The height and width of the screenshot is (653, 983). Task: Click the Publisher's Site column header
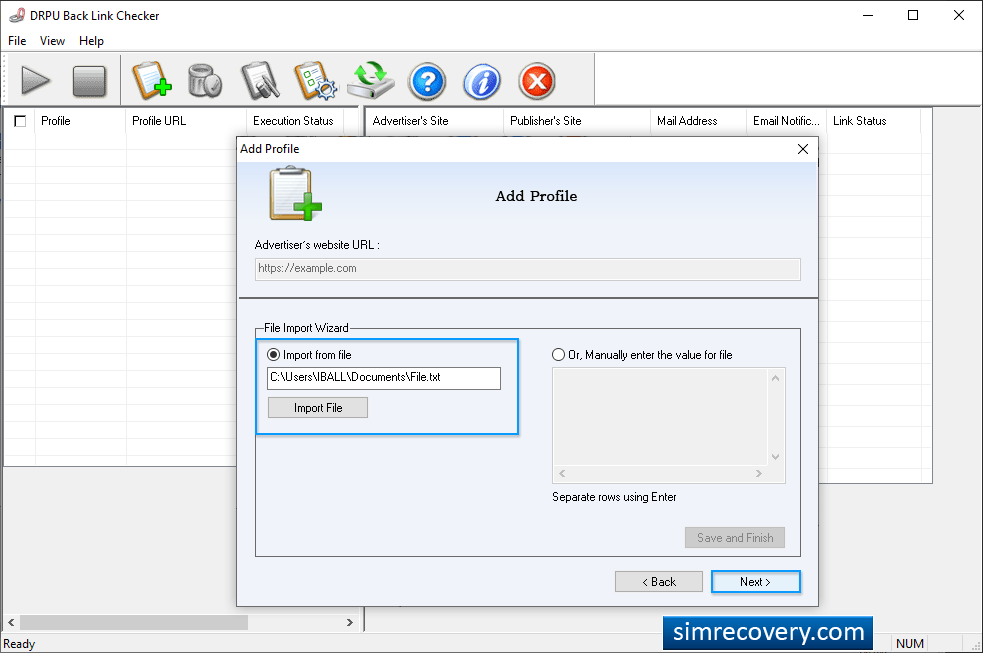[x=577, y=121]
